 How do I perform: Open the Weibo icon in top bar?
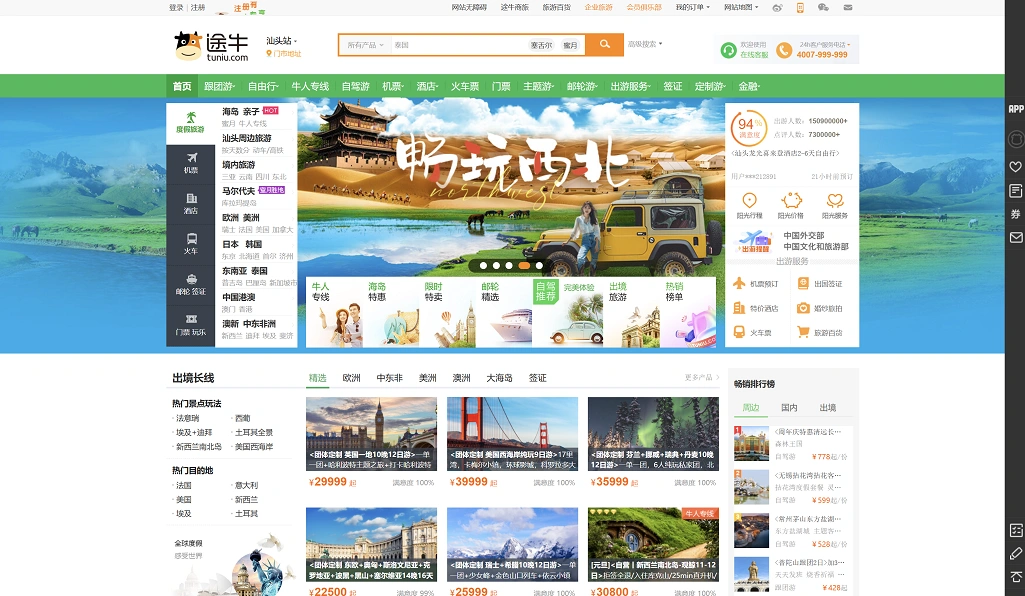(x=777, y=7)
